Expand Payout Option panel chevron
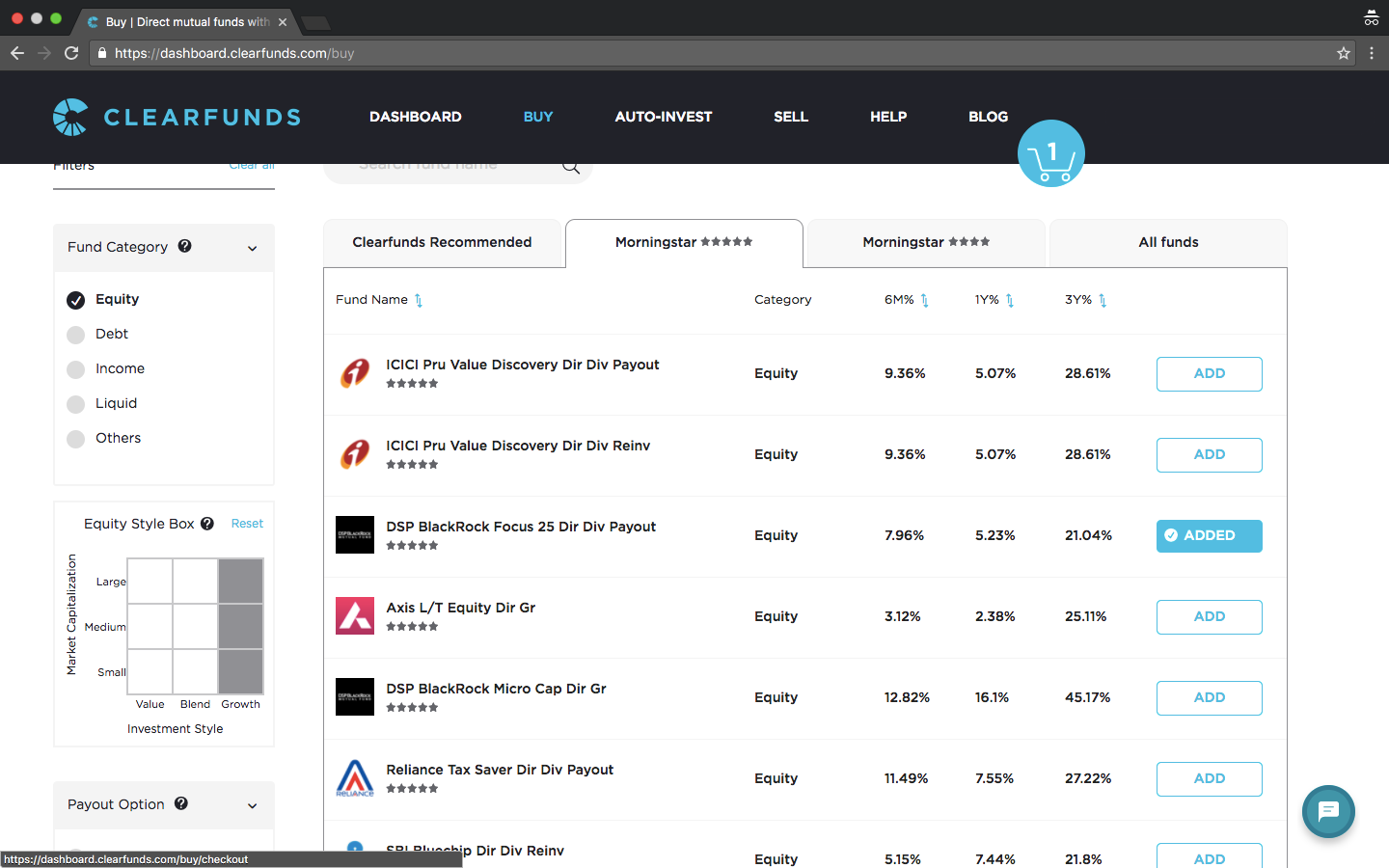This screenshot has width=1389, height=868. tap(253, 805)
